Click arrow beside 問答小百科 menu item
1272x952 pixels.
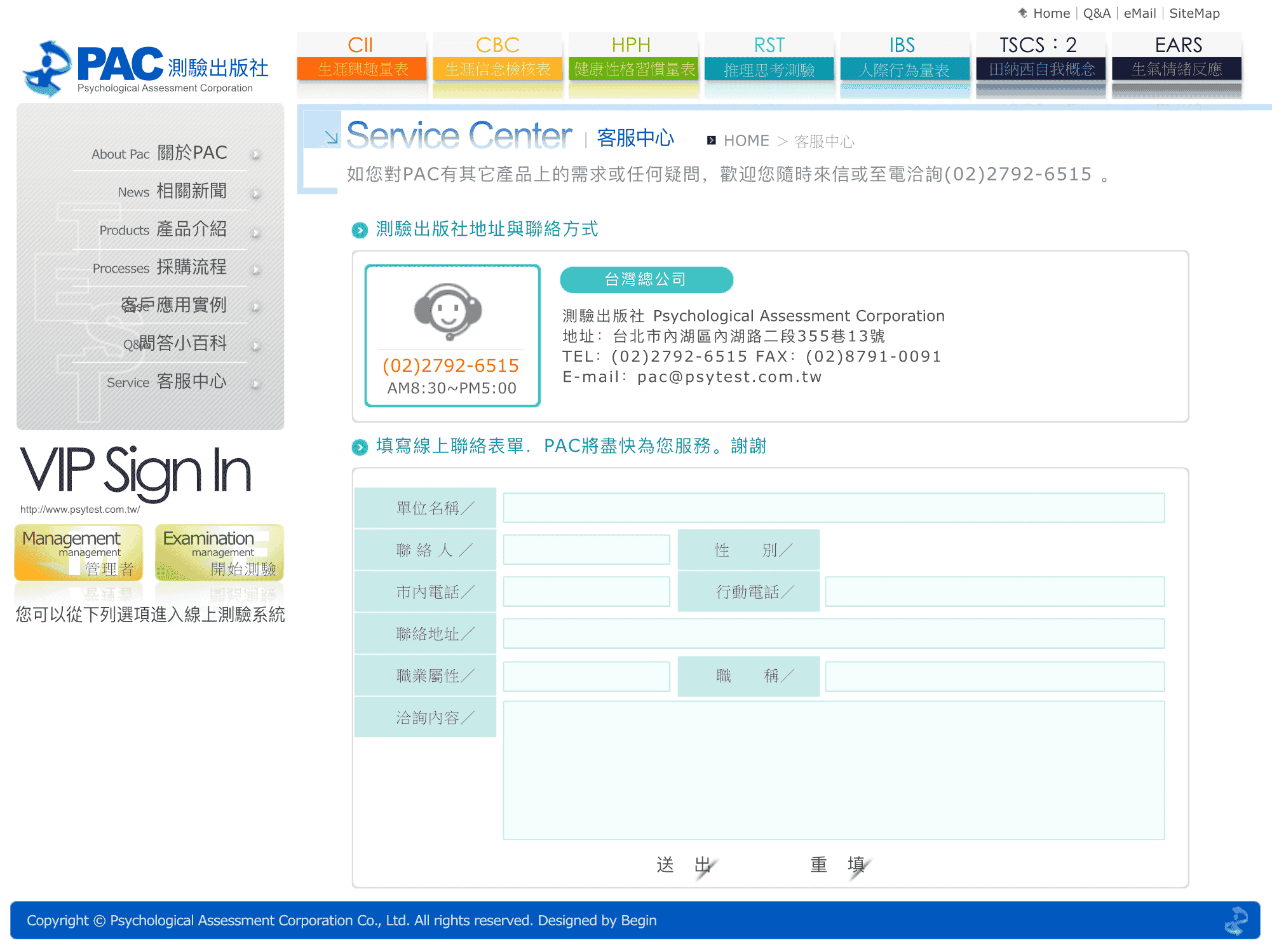pyautogui.click(x=255, y=346)
